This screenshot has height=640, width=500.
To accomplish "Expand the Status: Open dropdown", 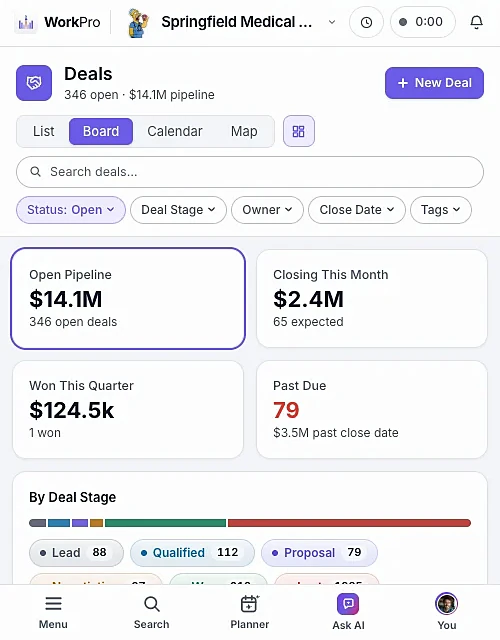I will coord(71,210).
